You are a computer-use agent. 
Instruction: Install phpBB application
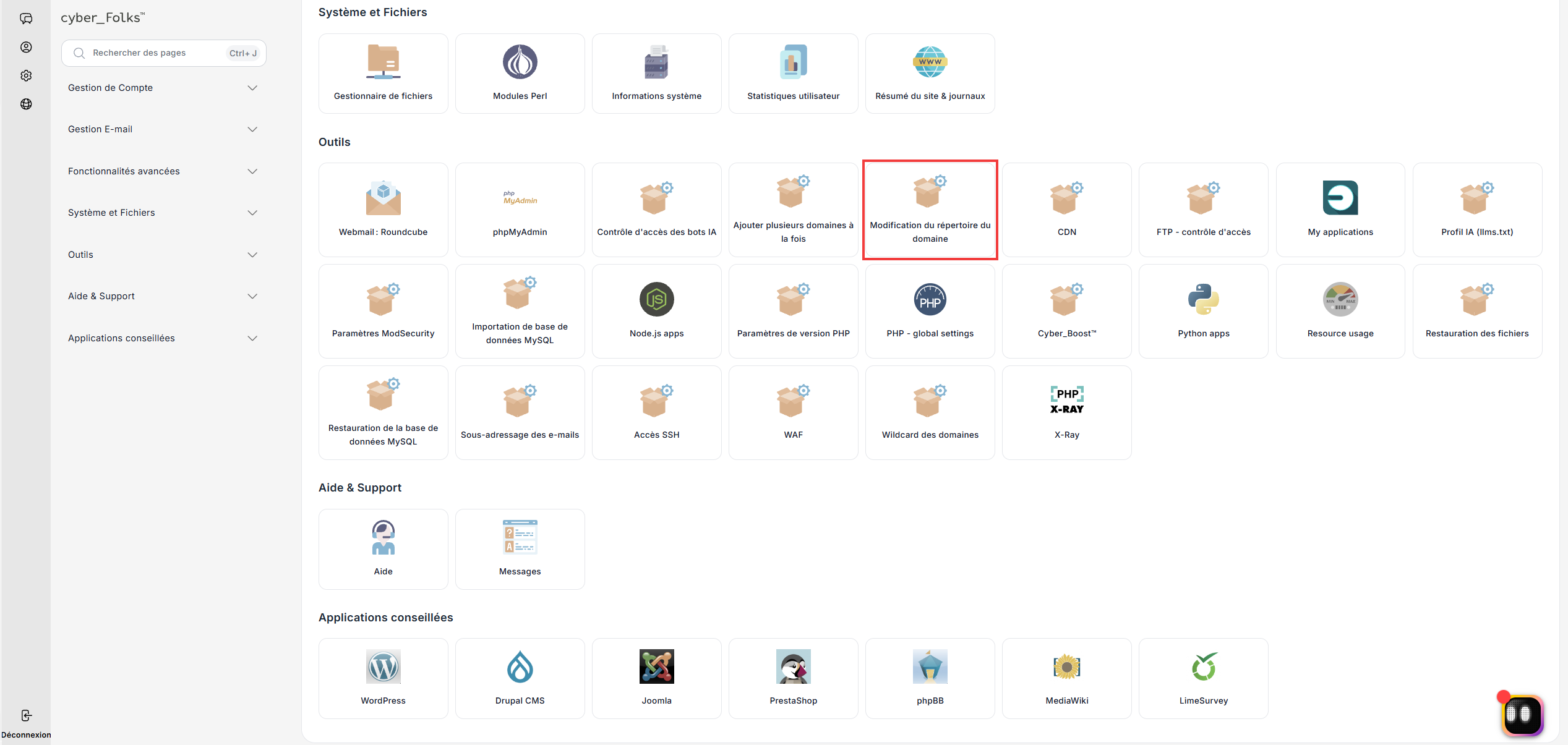tap(930, 678)
